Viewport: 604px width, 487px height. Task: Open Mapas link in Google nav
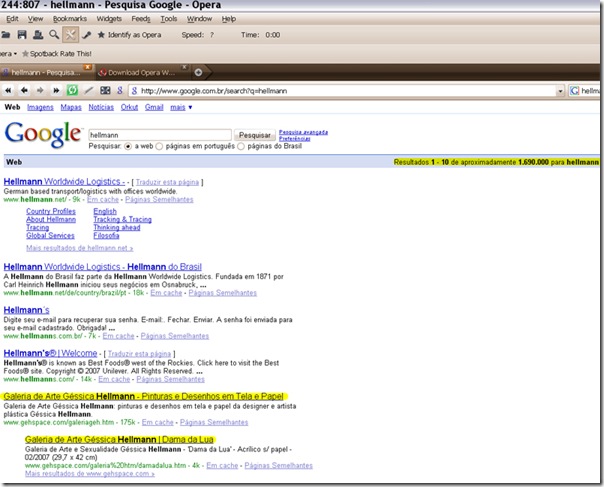(71, 107)
